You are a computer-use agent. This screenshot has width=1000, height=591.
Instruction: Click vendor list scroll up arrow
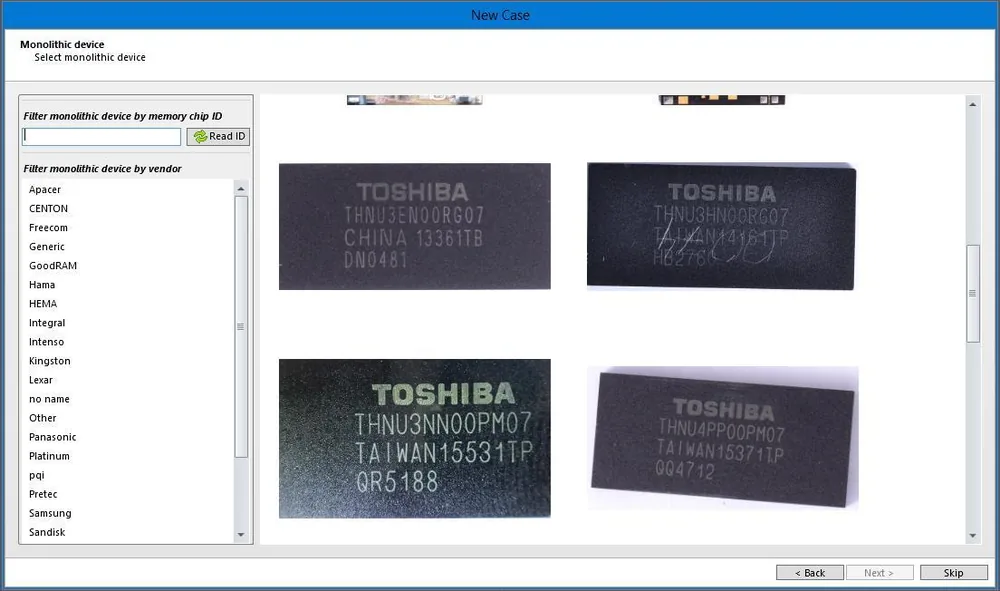(x=240, y=189)
